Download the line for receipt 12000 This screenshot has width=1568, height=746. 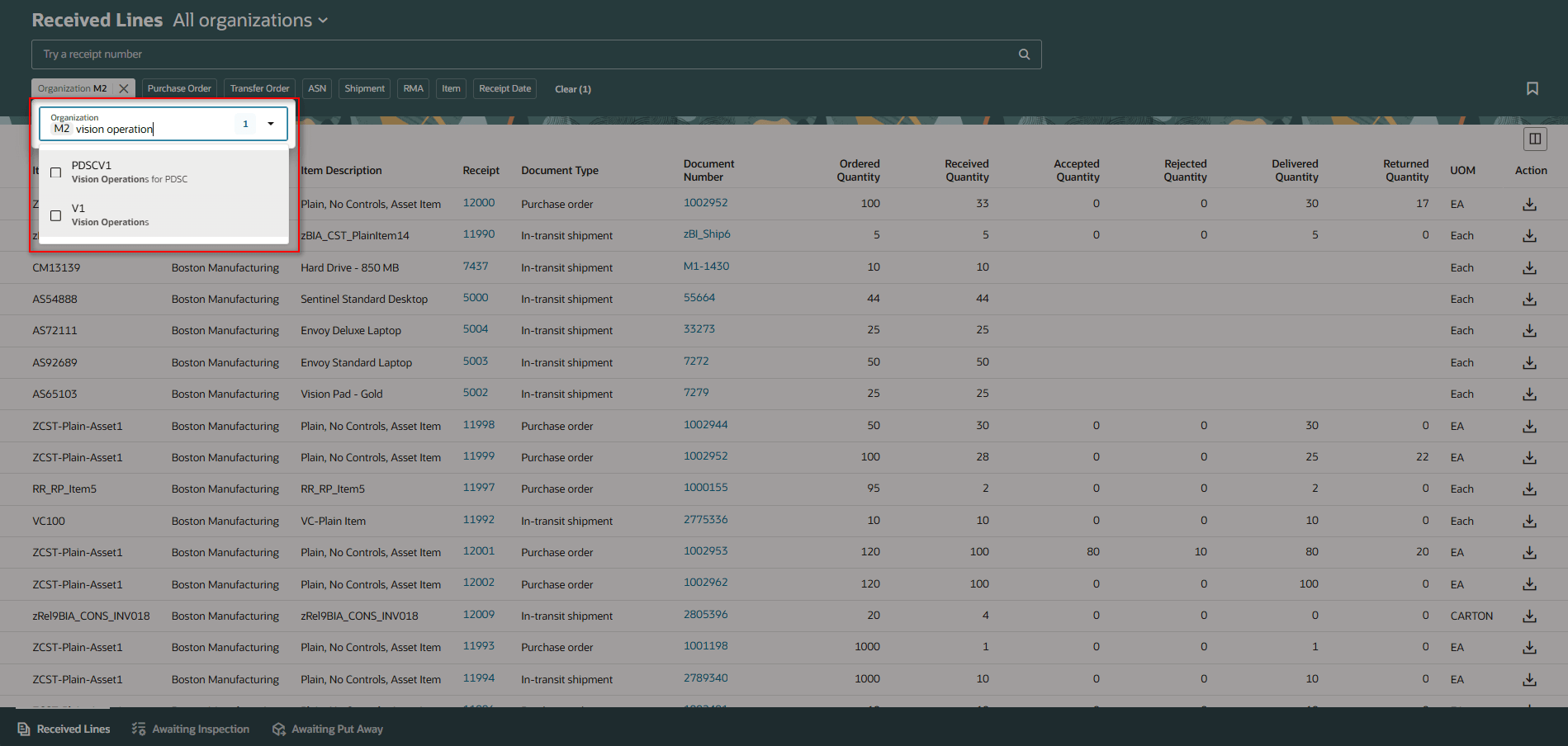point(1529,204)
